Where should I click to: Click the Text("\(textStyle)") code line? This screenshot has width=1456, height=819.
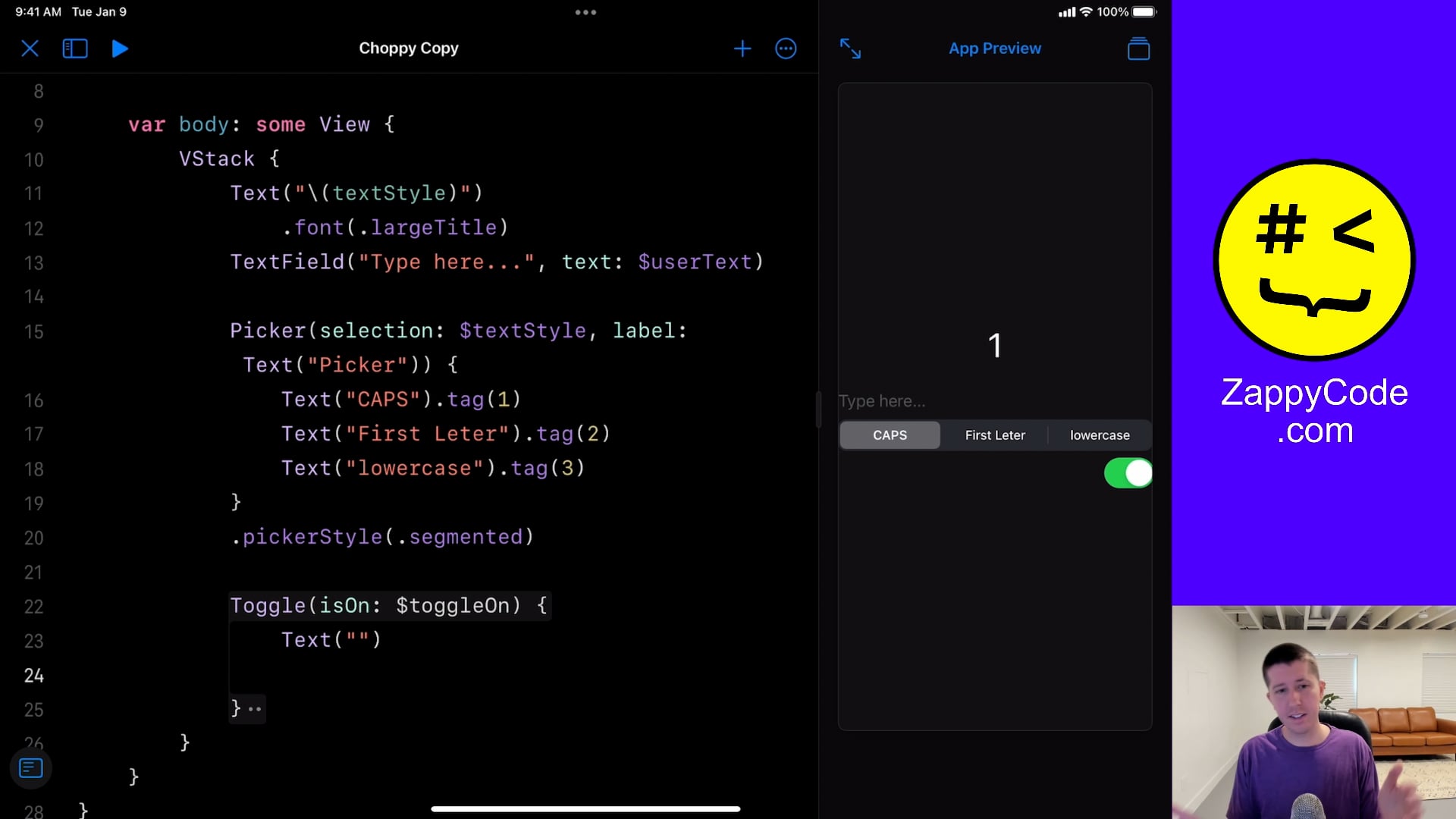pos(356,193)
